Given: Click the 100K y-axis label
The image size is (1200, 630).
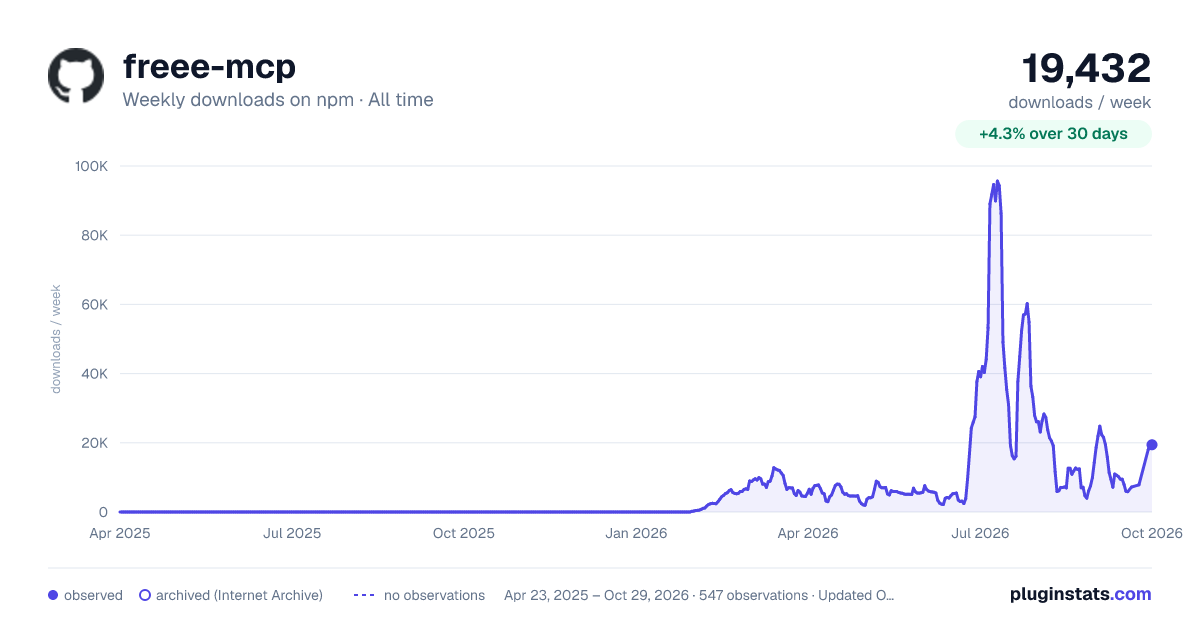Looking at the screenshot, I should pyautogui.click(x=91, y=166).
